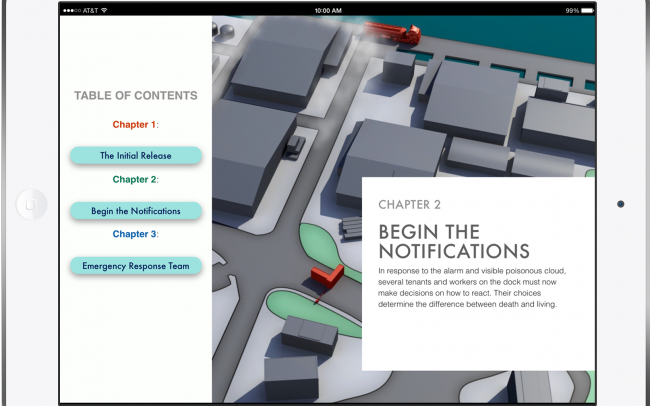
Task: Tap the Wi-Fi icon in status bar
Action: point(104,10)
